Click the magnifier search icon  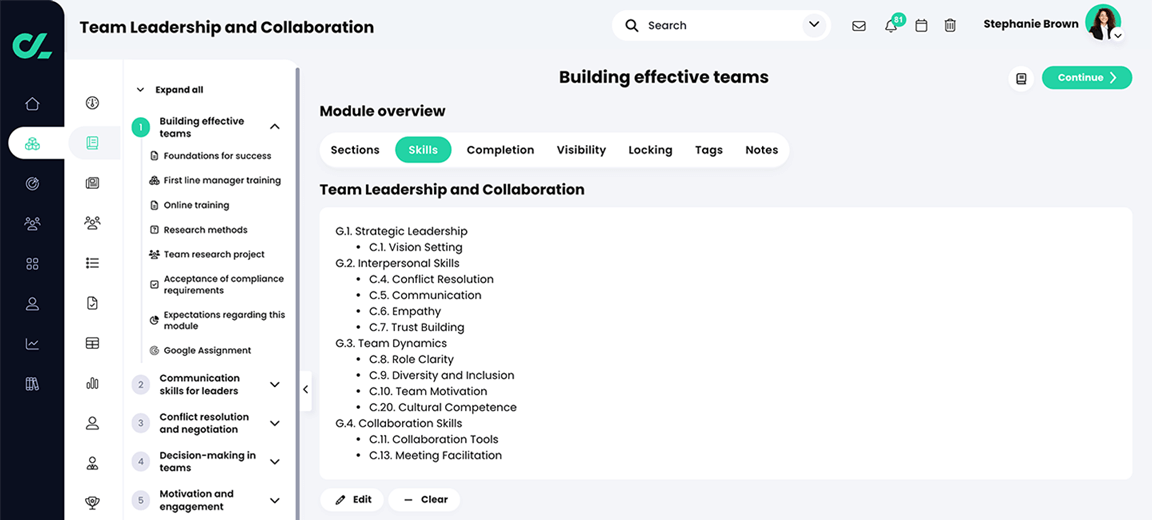pos(632,26)
